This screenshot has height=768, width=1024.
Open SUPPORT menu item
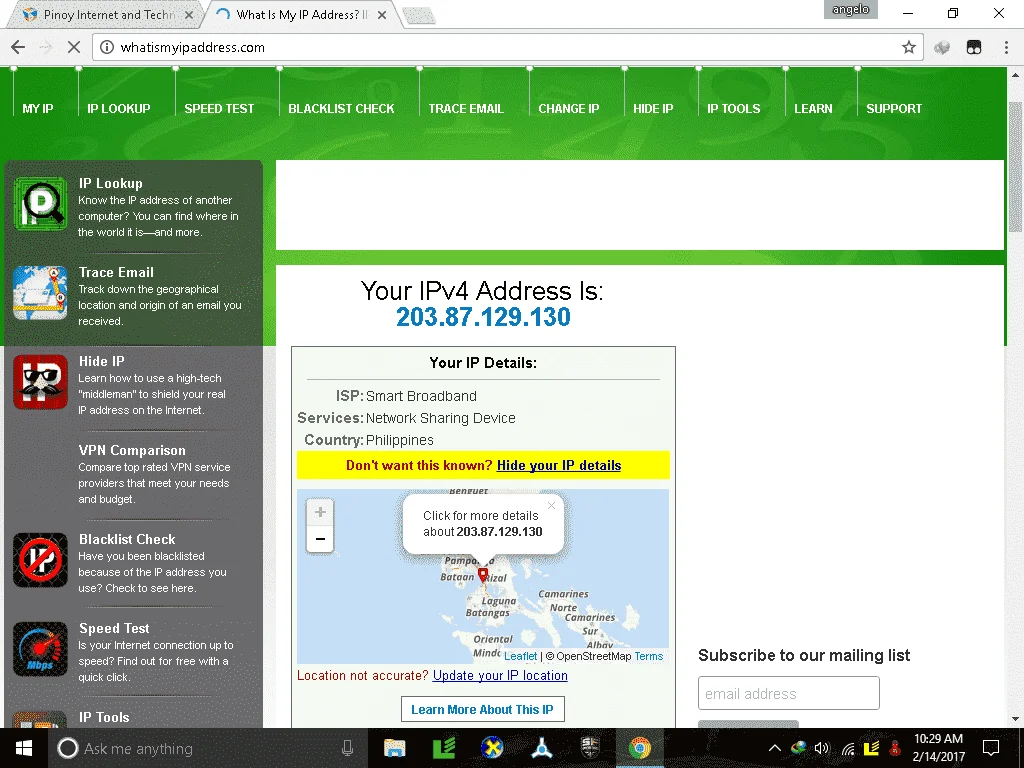893,108
